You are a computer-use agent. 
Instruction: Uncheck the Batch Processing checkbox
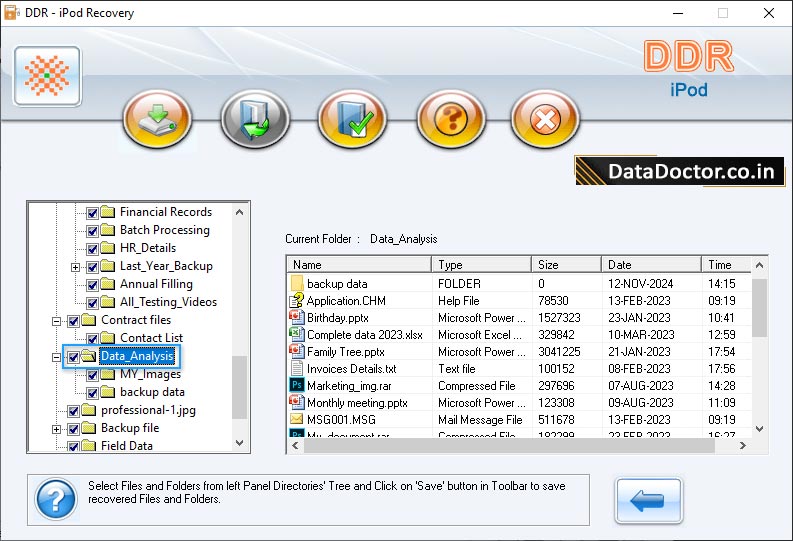click(x=92, y=231)
